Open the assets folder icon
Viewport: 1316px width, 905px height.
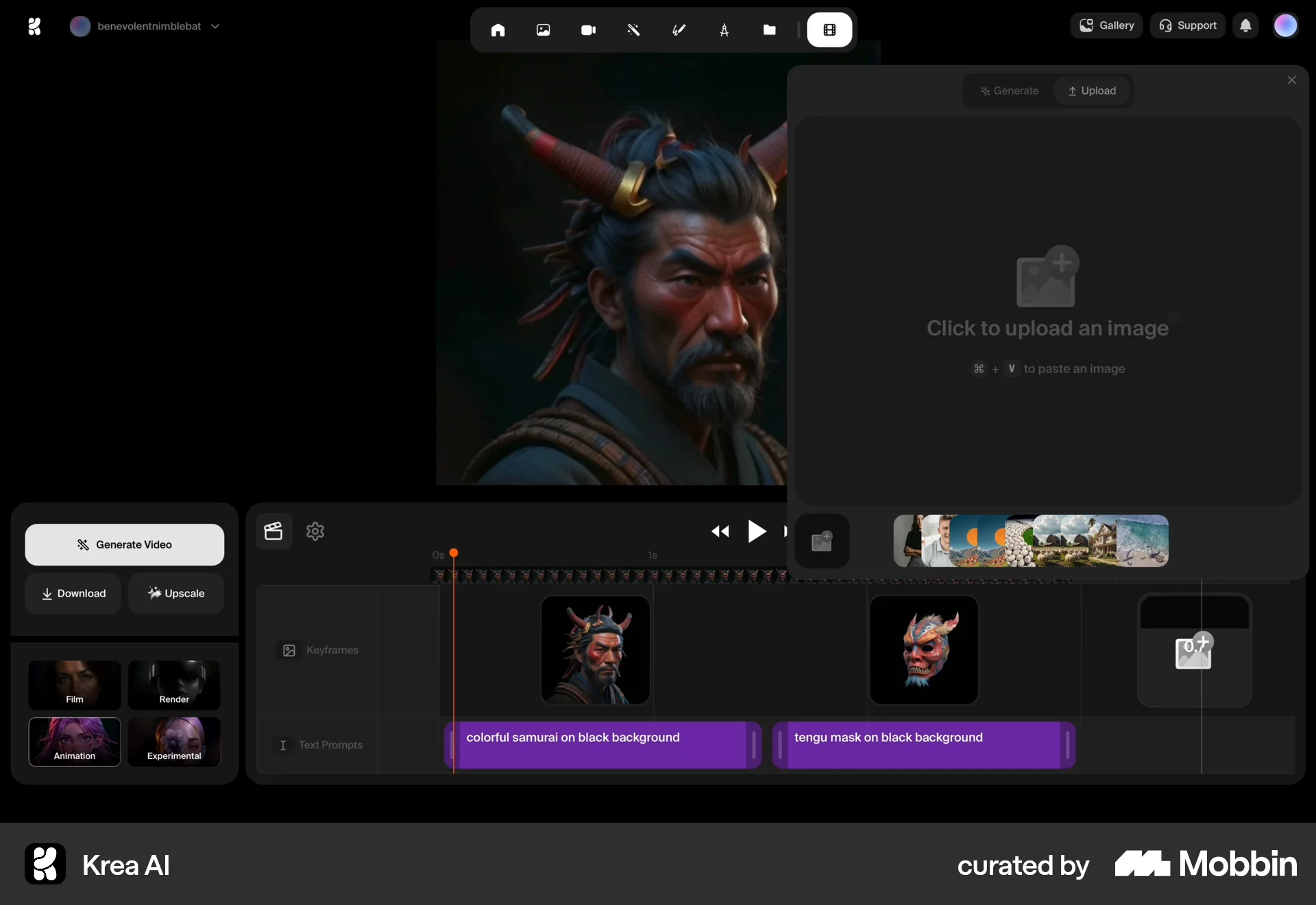click(770, 29)
